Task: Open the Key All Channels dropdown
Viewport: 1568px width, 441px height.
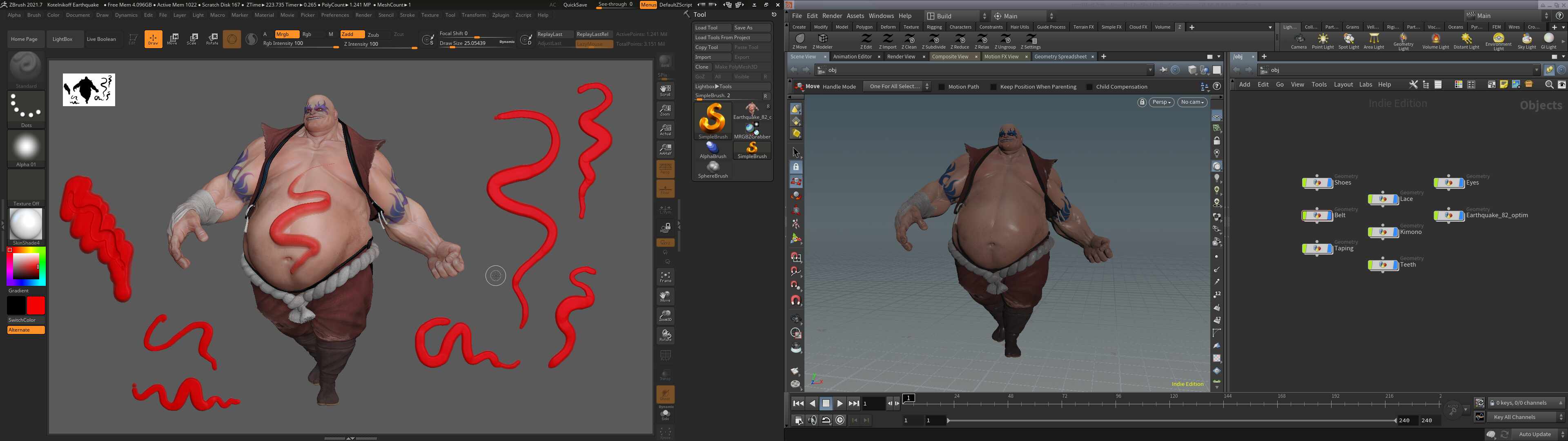Action: pyautogui.click(x=1526, y=417)
